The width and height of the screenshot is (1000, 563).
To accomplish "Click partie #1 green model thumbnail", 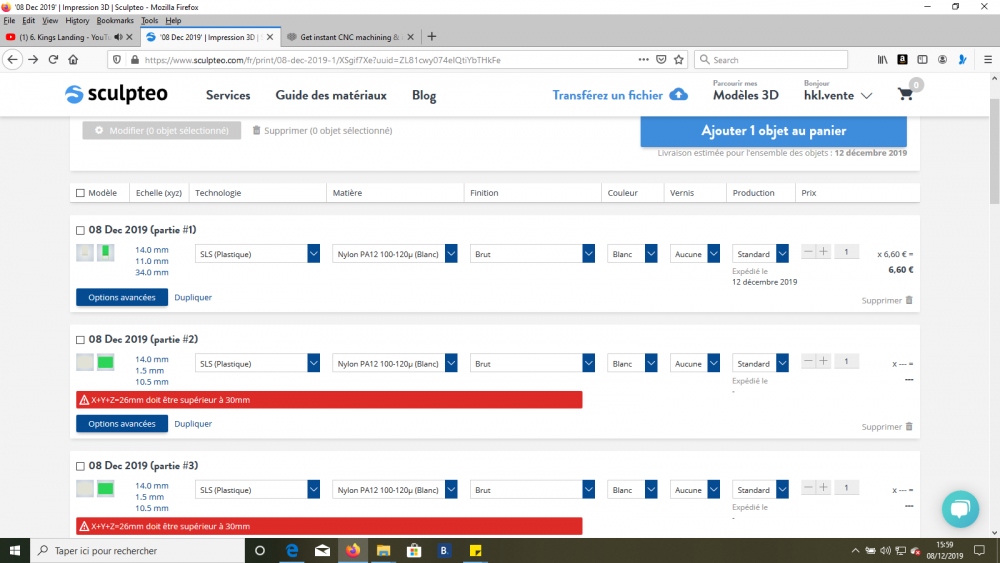I will click(x=105, y=252).
